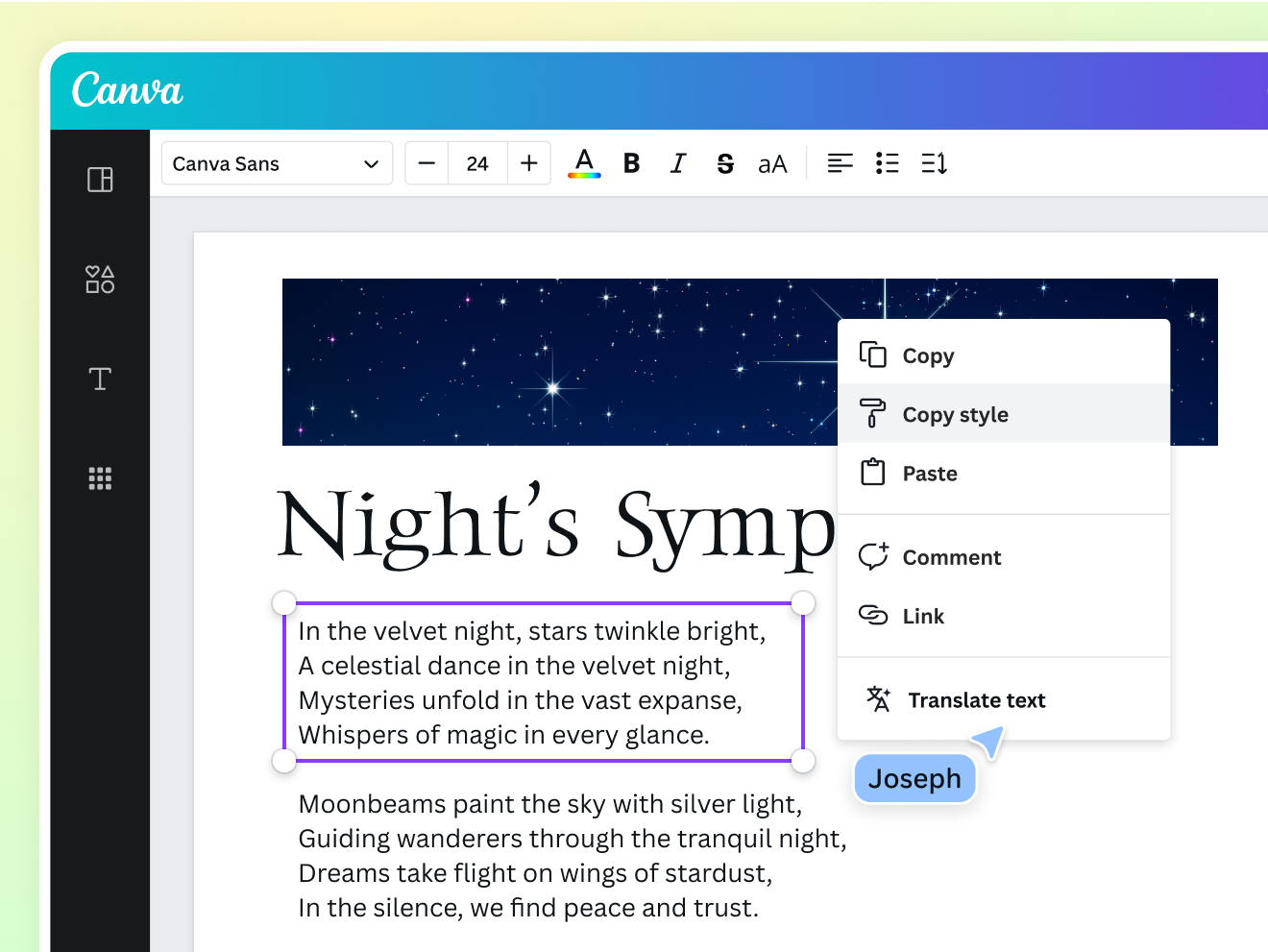Open the Elements panel
The height and width of the screenshot is (952, 1268).
pyautogui.click(x=99, y=280)
